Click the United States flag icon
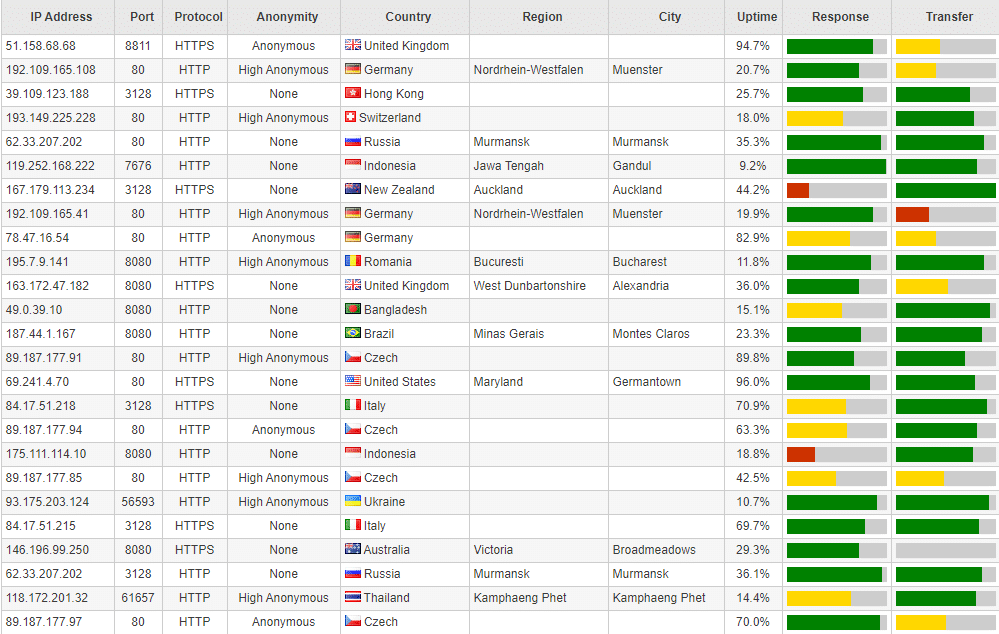Viewport: 999px width, 634px height. coord(352,381)
